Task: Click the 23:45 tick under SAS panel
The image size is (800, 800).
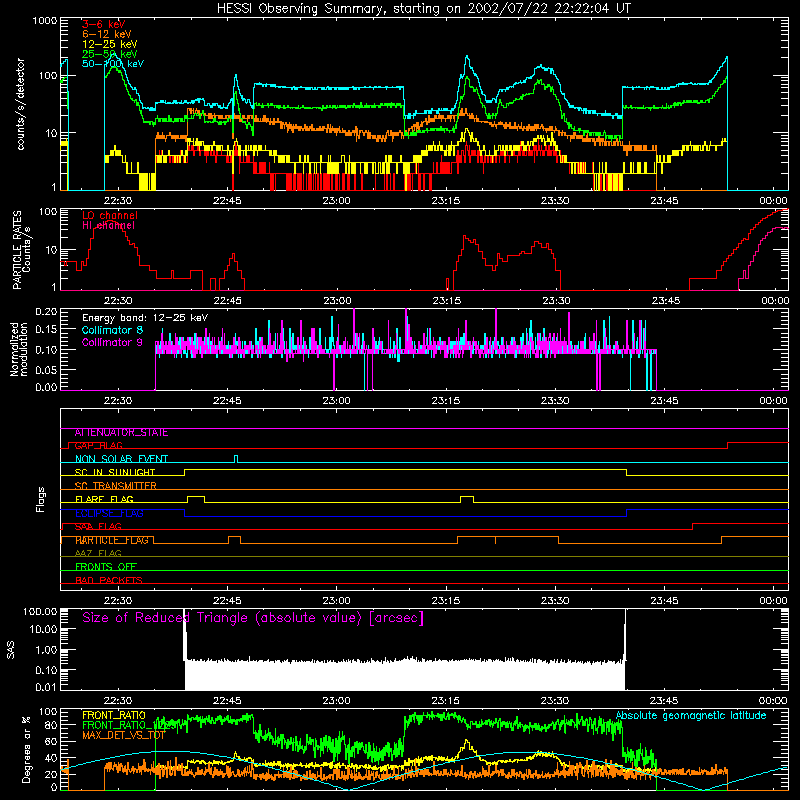Action: [x=664, y=701]
